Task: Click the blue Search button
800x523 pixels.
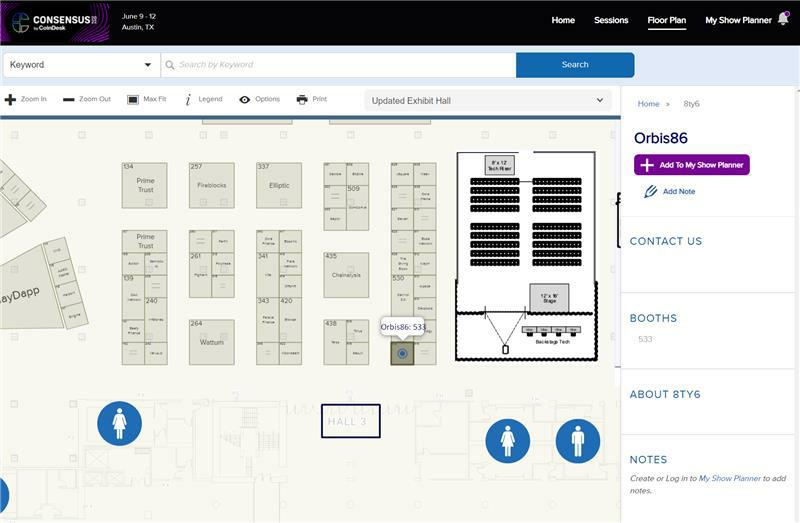Action: (x=575, y=65)
